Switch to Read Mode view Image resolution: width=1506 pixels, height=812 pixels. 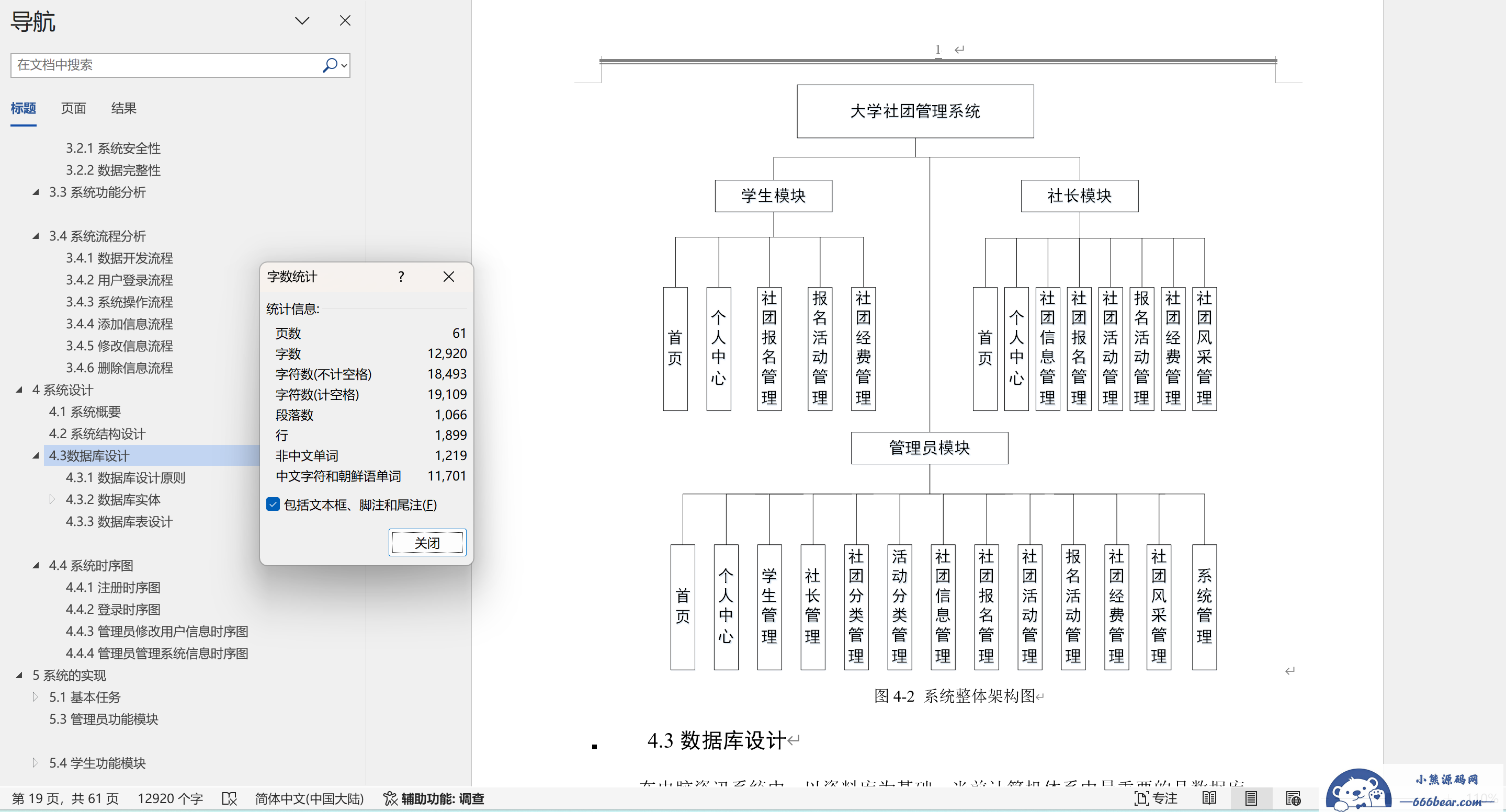click(x=1208, y=798)
